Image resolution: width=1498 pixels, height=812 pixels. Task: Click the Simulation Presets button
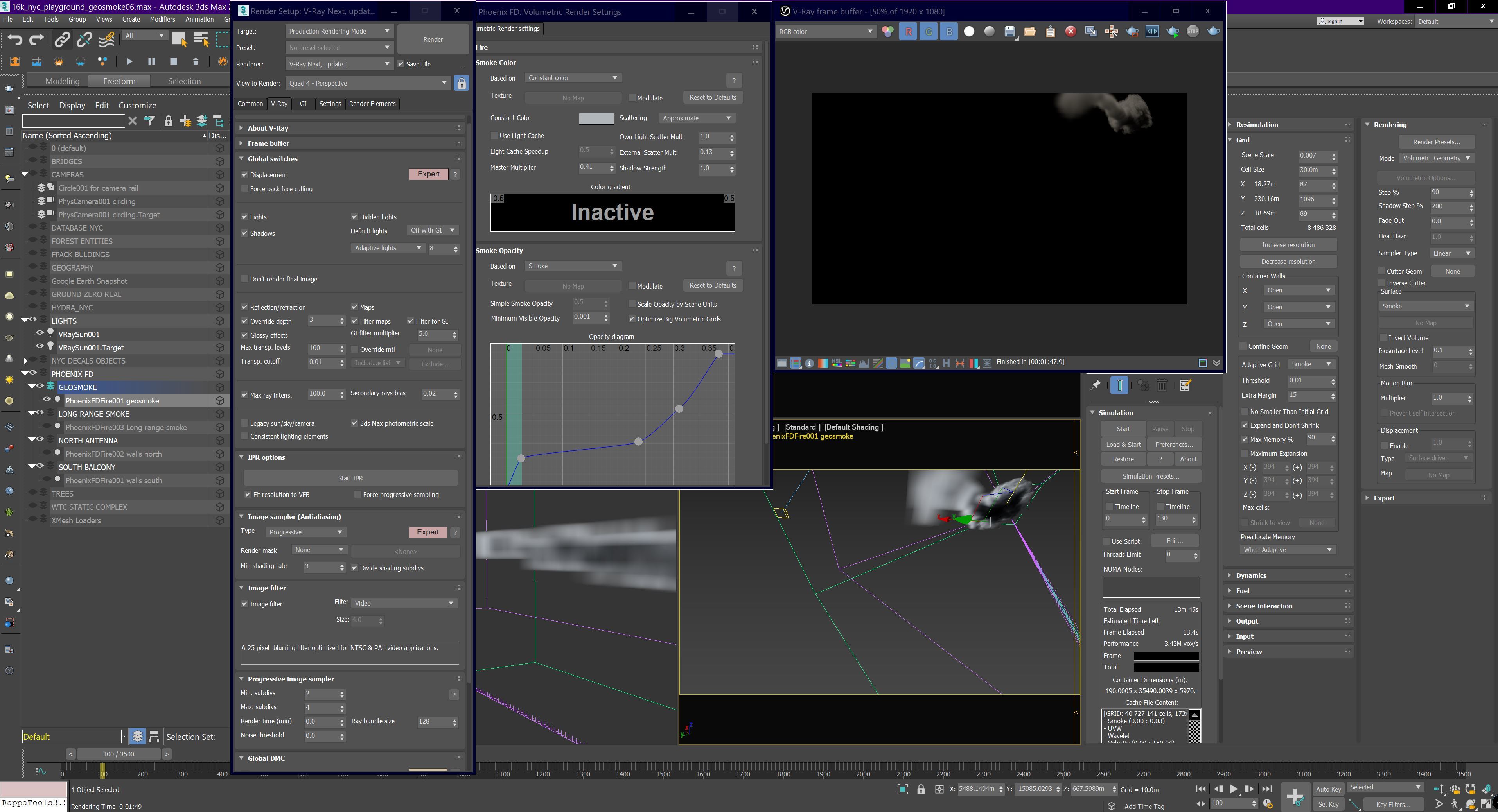pos(1151,476)
